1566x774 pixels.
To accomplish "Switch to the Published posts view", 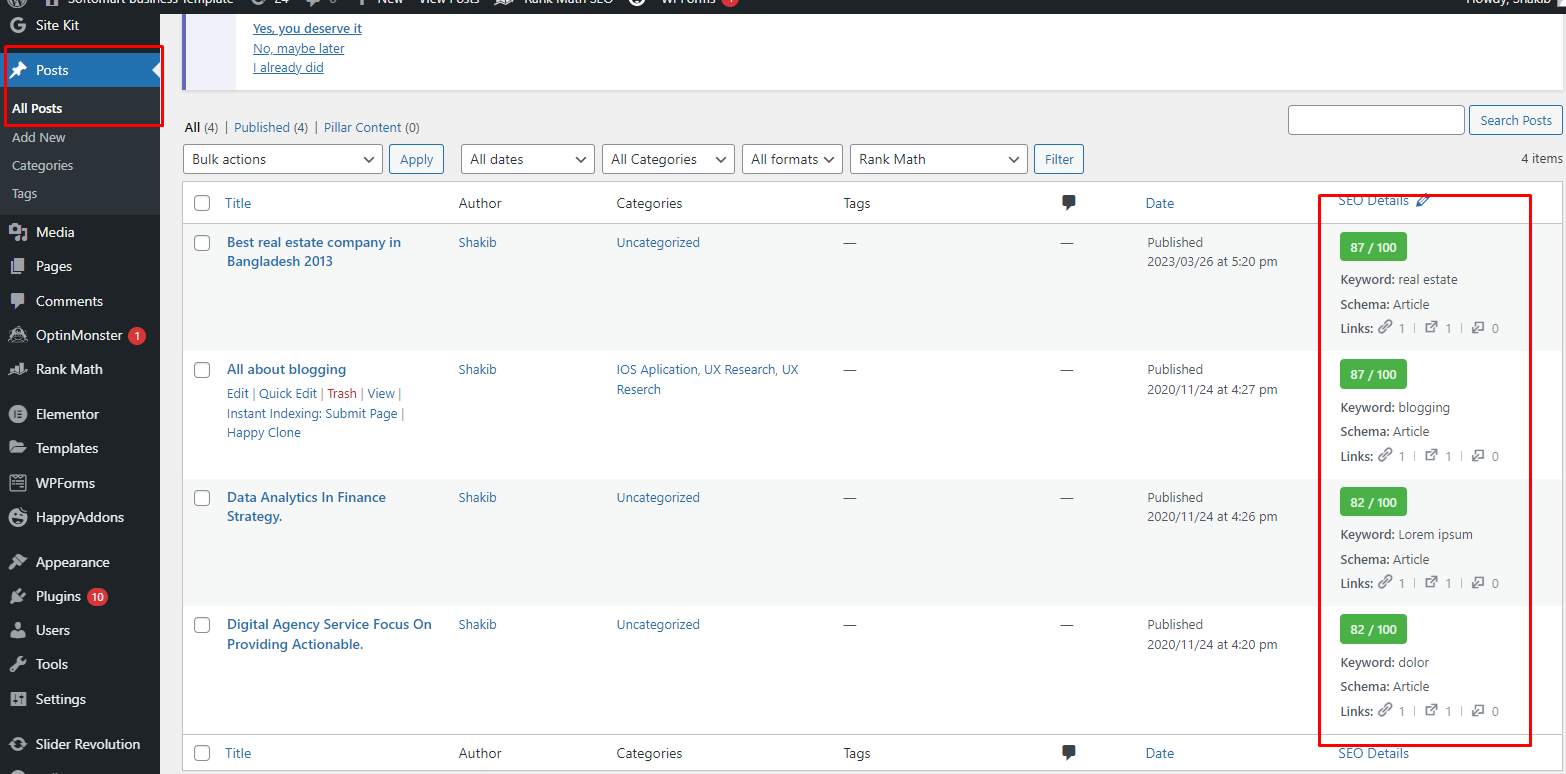I will pos(262,128).
